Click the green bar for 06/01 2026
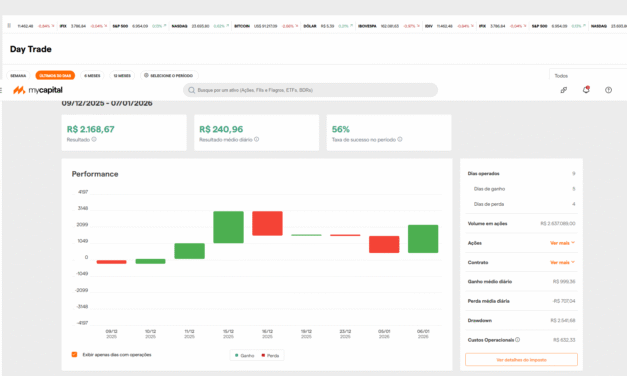The width and height of the screenshot is (627, 376). pyautogui.click(x=423, y=239)
